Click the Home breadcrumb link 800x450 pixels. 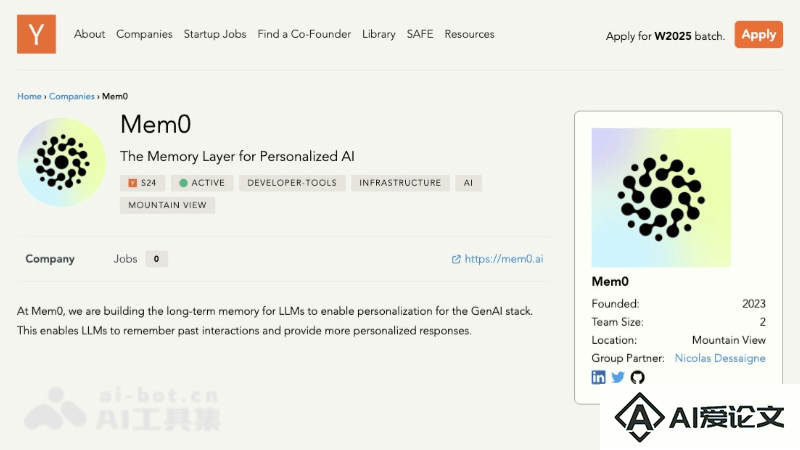[x=29, y=96]
